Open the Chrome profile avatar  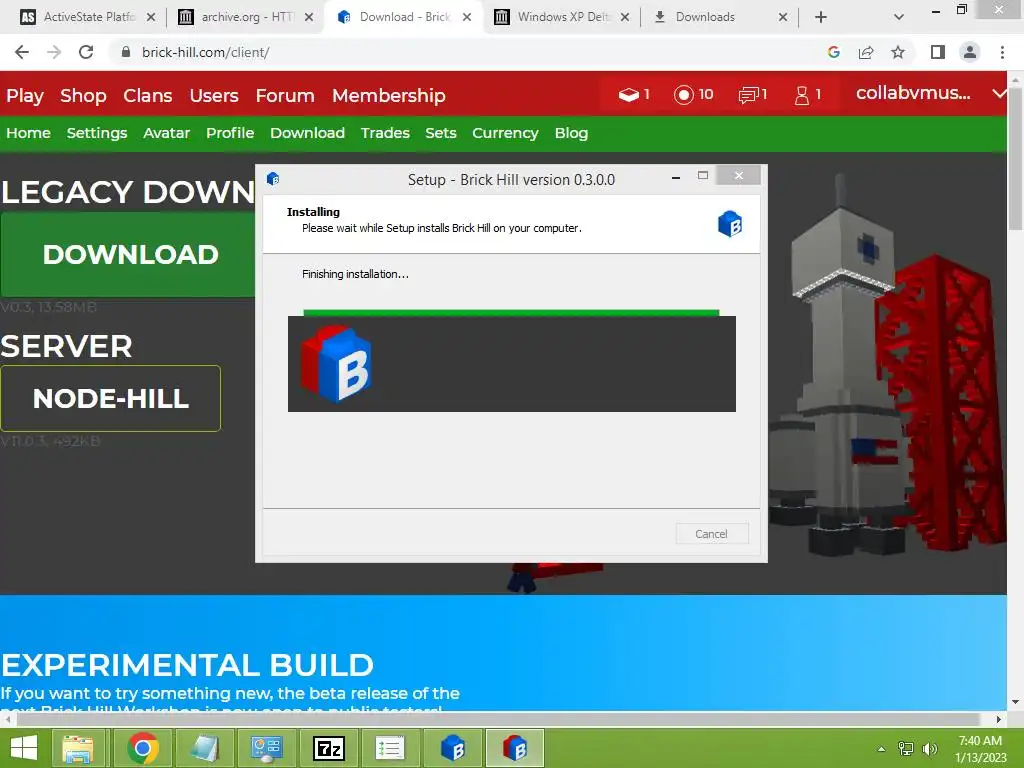[970, 52]
